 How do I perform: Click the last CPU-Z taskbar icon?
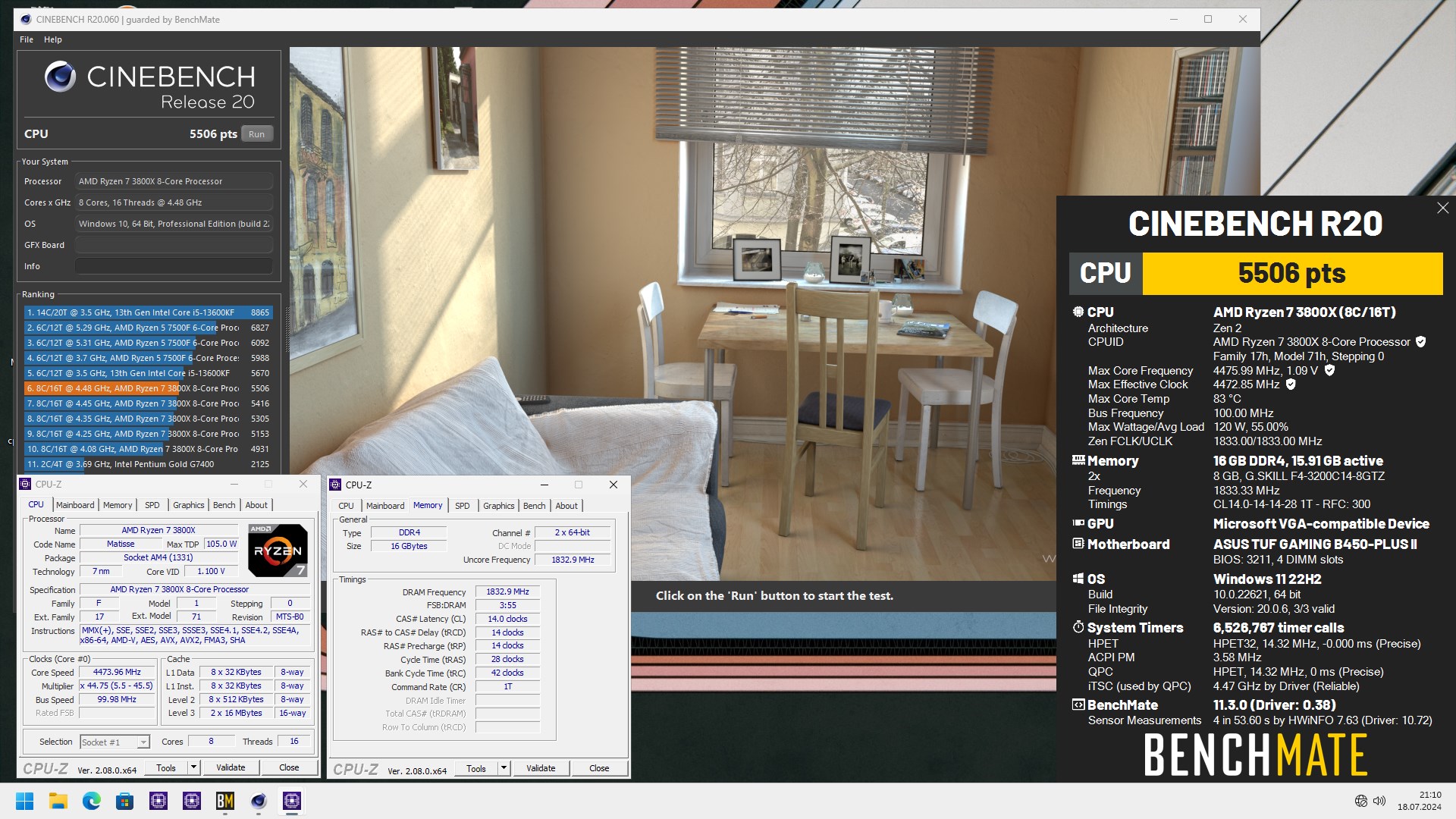[292, 801]
